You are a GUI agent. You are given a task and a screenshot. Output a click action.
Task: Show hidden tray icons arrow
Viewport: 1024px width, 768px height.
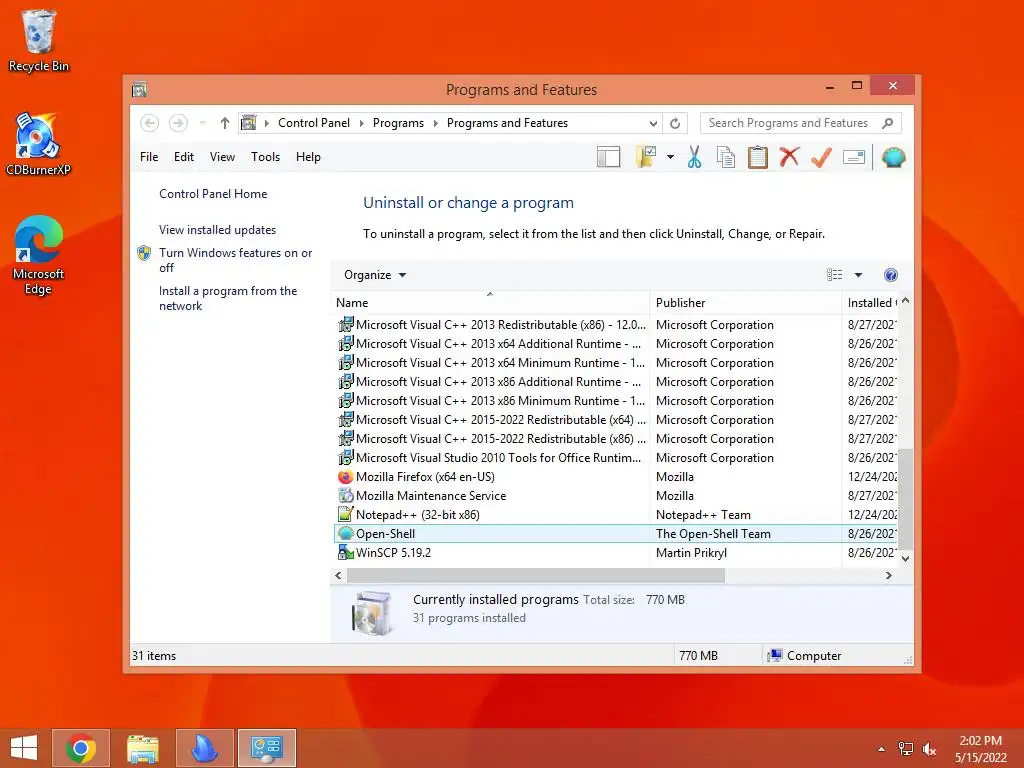click(881, 749)
